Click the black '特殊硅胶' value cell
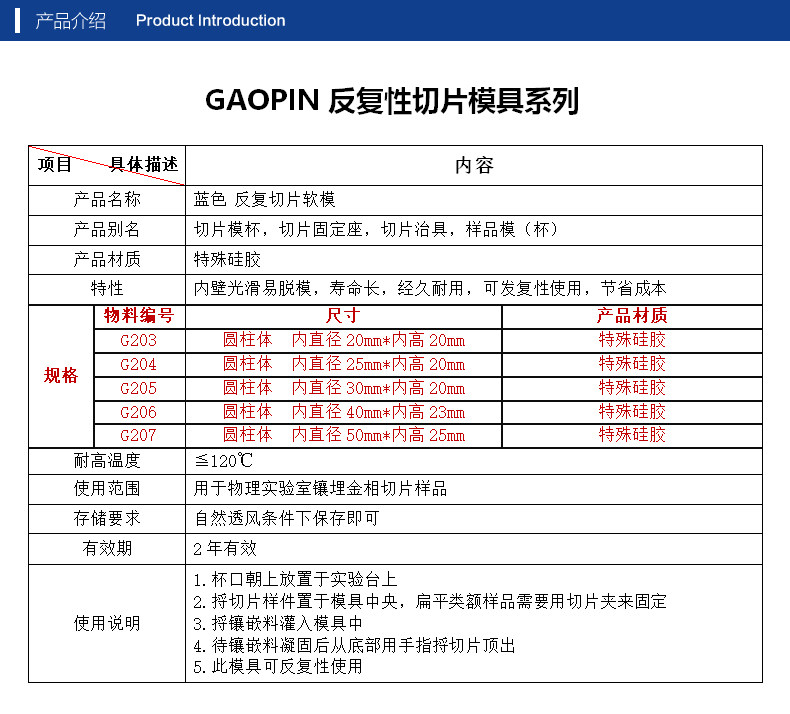This screenshot has width=790, height=714. 227,259
